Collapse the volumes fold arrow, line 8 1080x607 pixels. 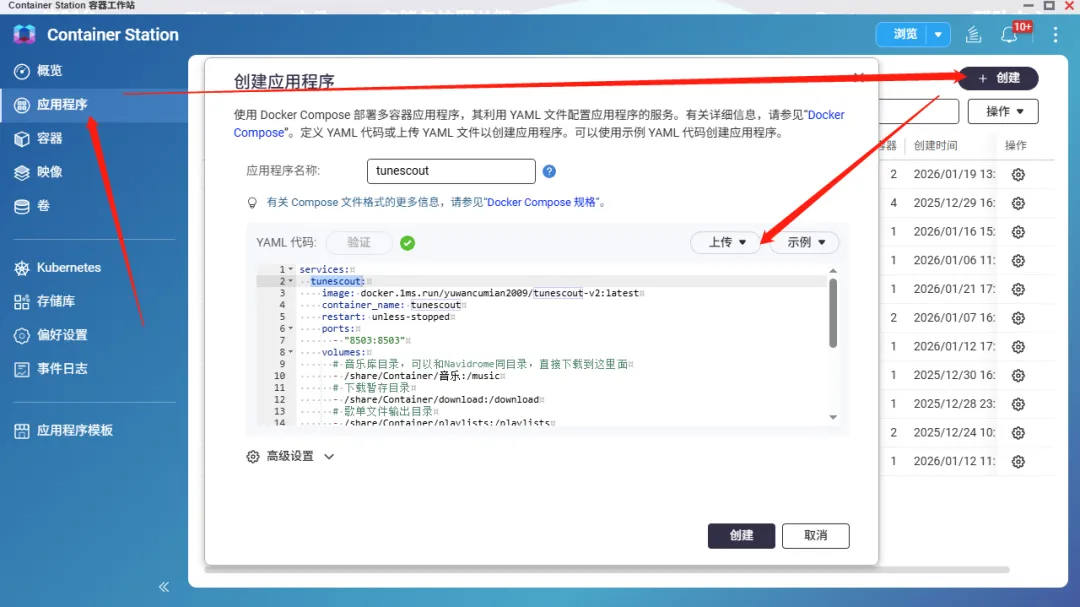click(291, 352)
